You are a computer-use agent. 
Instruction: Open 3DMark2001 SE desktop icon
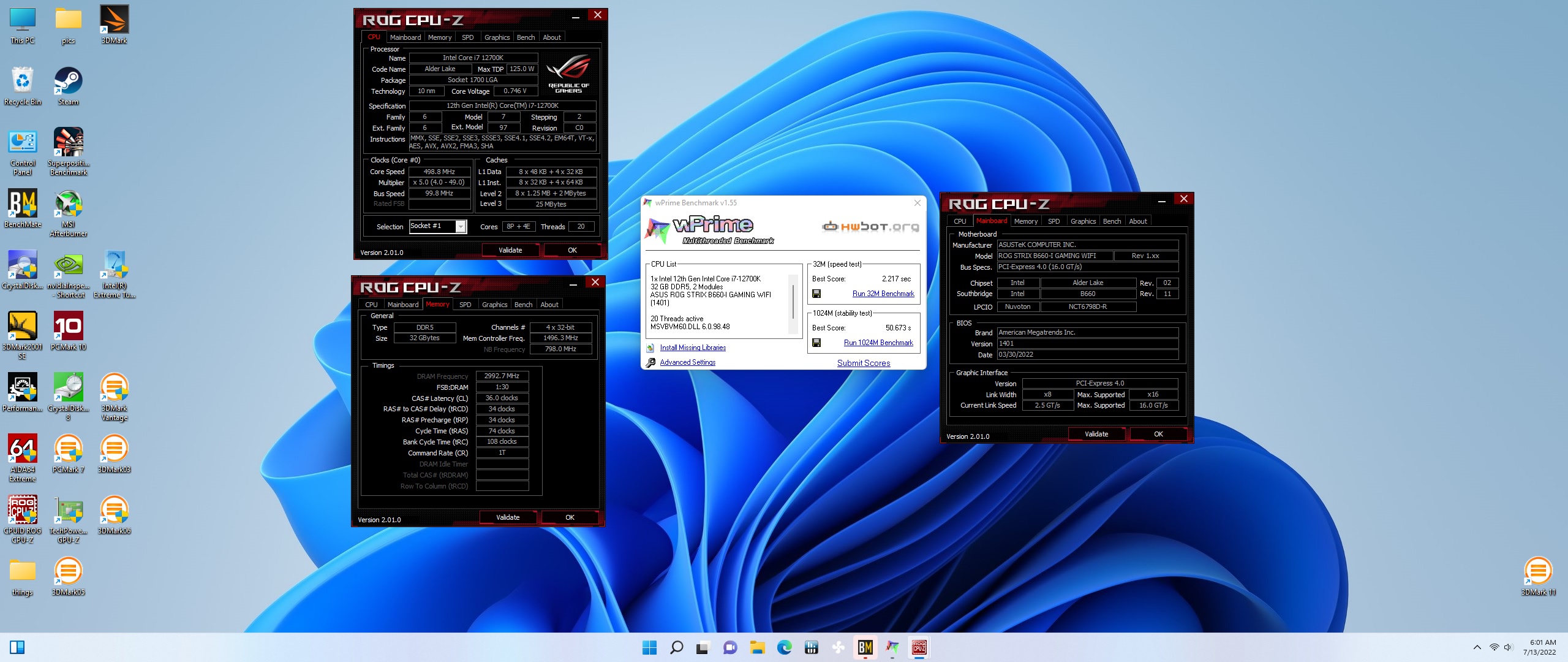(23, 335)
